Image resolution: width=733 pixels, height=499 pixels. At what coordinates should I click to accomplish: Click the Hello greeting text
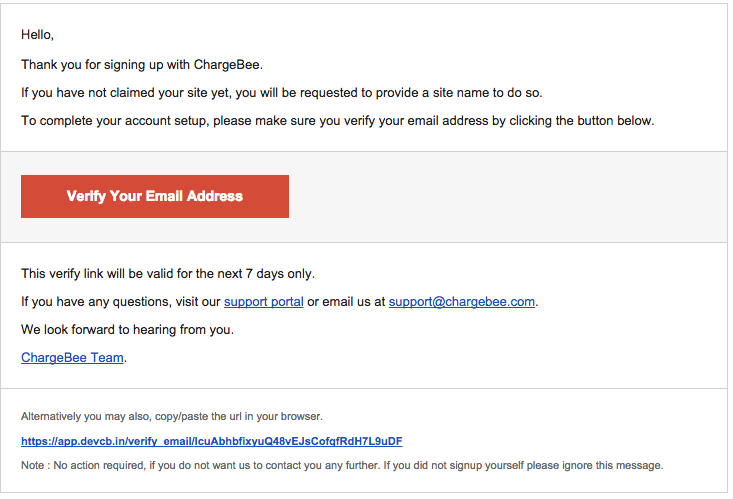point(37,35)
